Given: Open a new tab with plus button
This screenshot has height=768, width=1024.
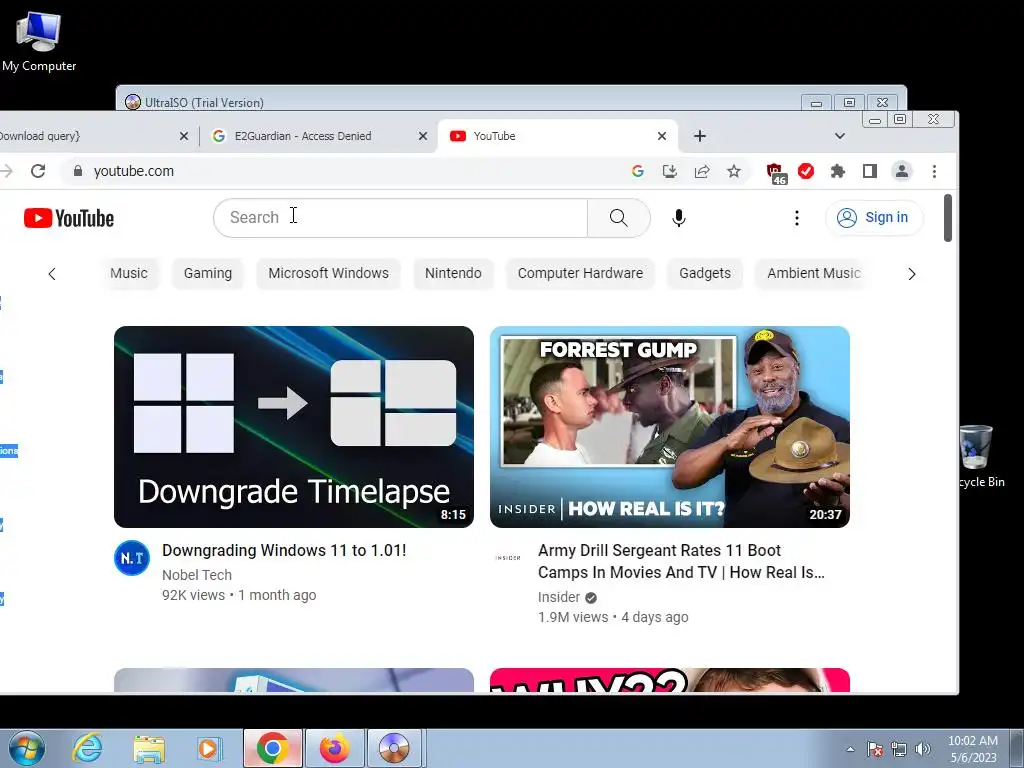Looking at the screenshot, I should [699, 136].
